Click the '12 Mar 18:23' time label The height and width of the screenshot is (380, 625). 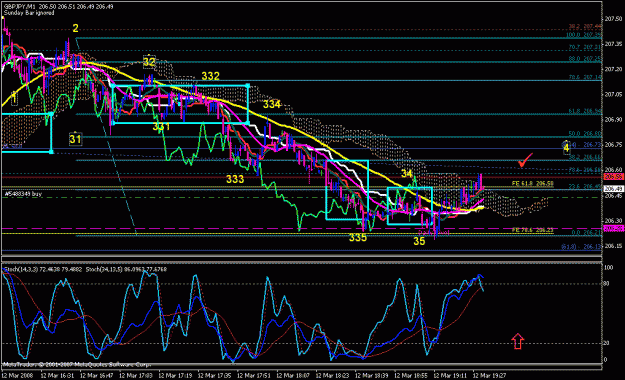[332, 376]
